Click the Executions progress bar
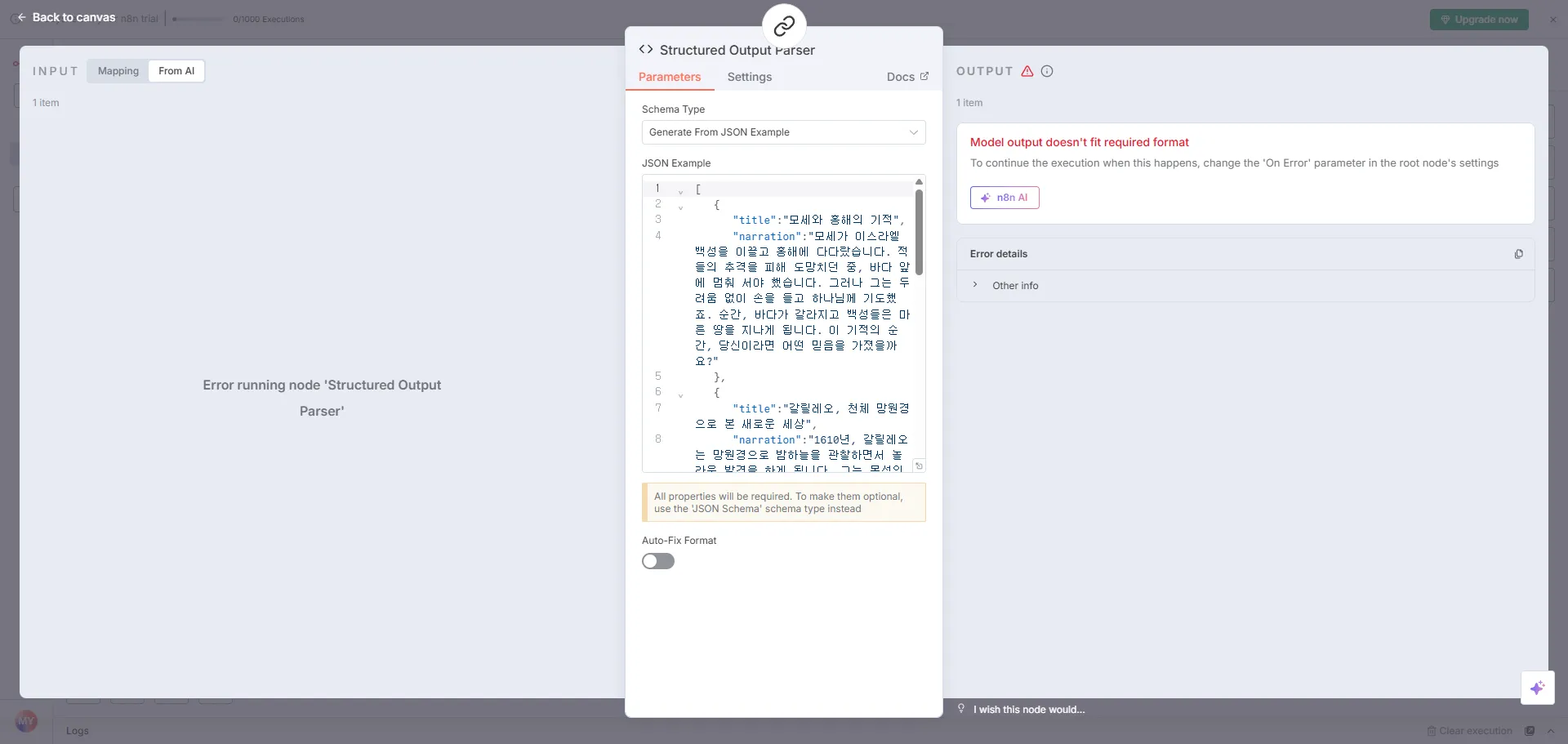The image size is (1568, 744). point(196,19)
